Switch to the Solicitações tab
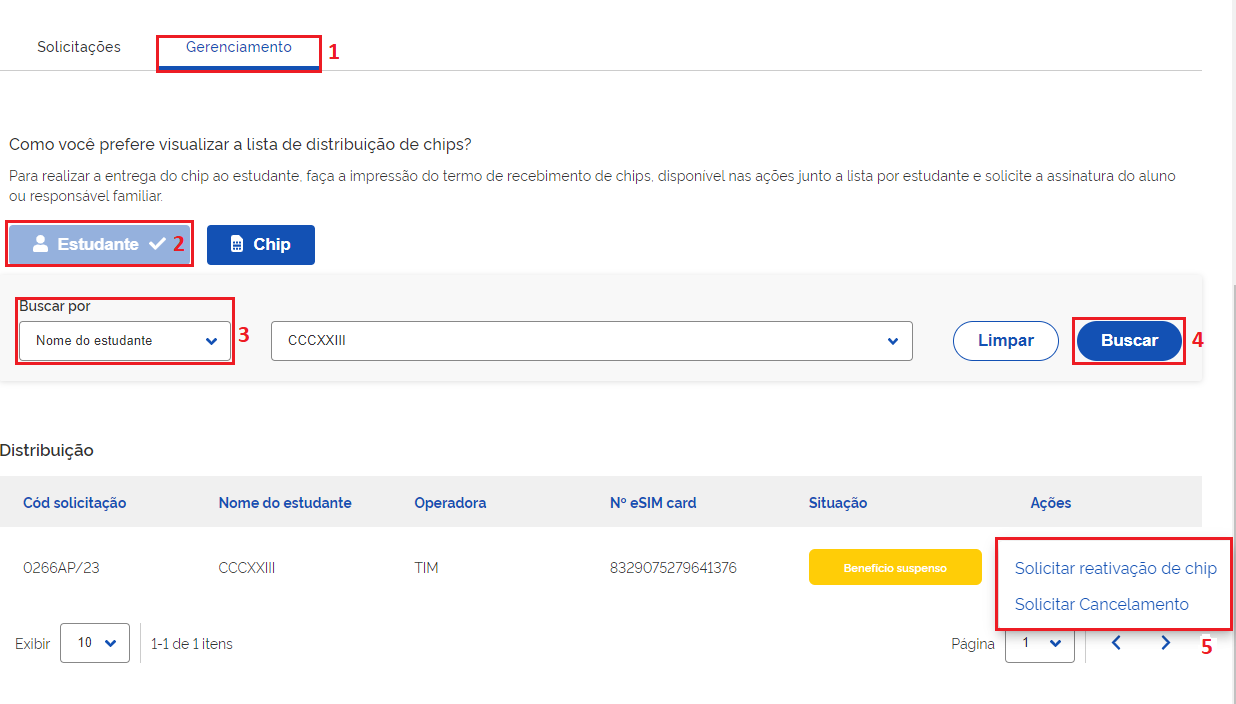Image resolution: width=1236 pixels, height=704 pixels. pos(79,47)
